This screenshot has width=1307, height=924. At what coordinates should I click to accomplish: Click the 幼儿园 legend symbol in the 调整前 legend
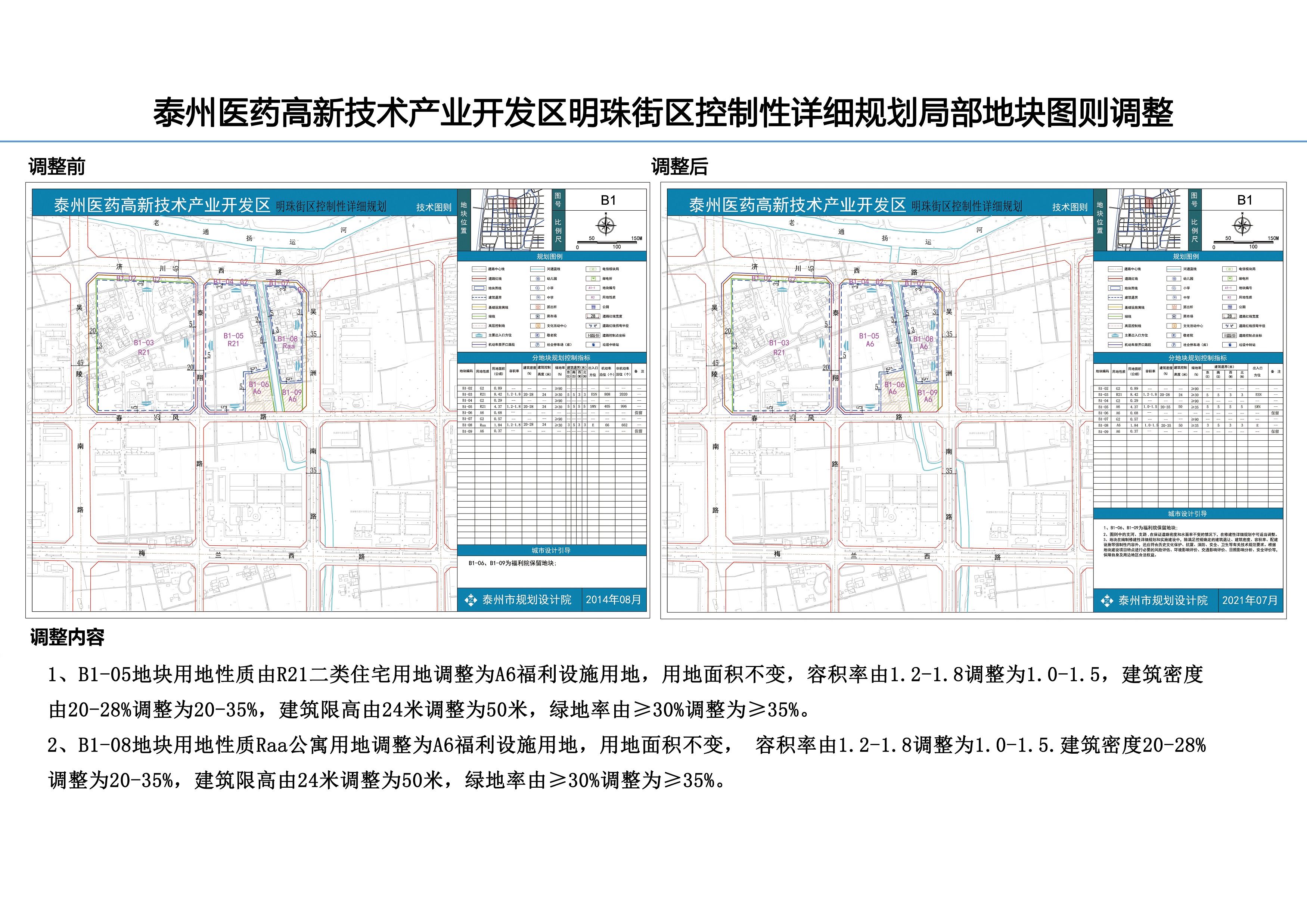click(x=538, y=279)
